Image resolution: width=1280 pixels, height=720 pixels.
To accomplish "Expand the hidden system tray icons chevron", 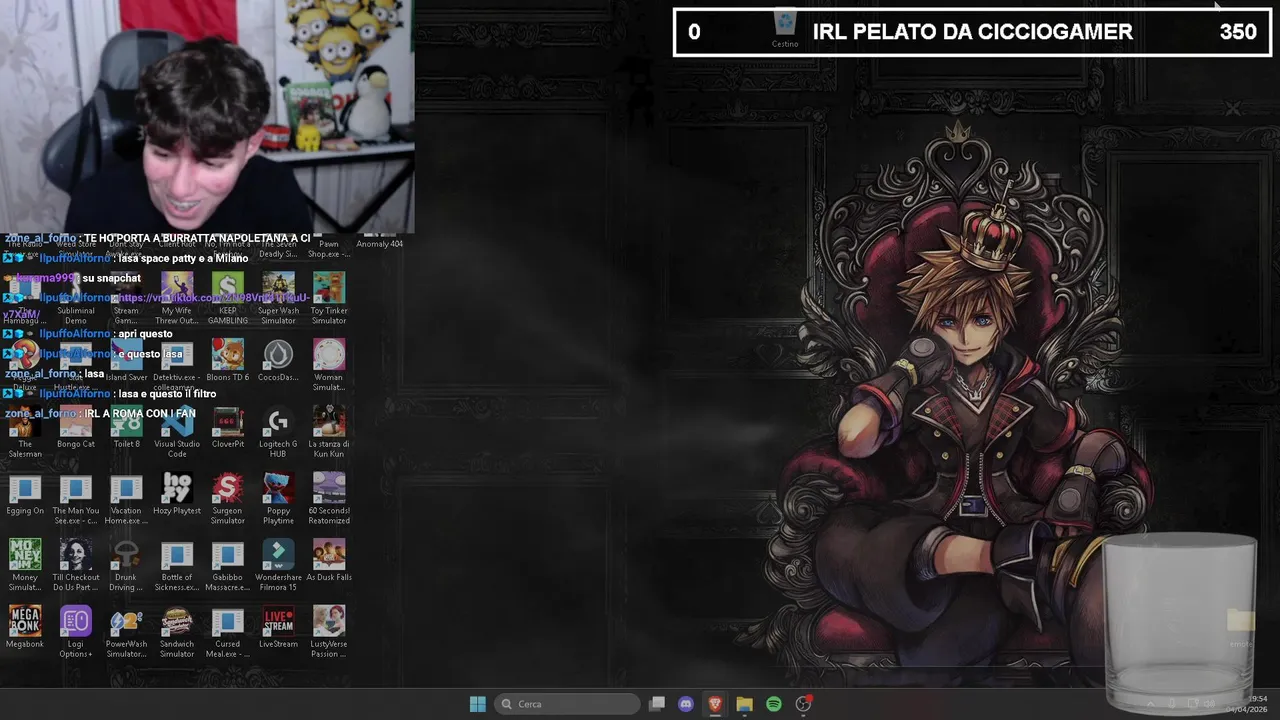I will click(1150, 704).
